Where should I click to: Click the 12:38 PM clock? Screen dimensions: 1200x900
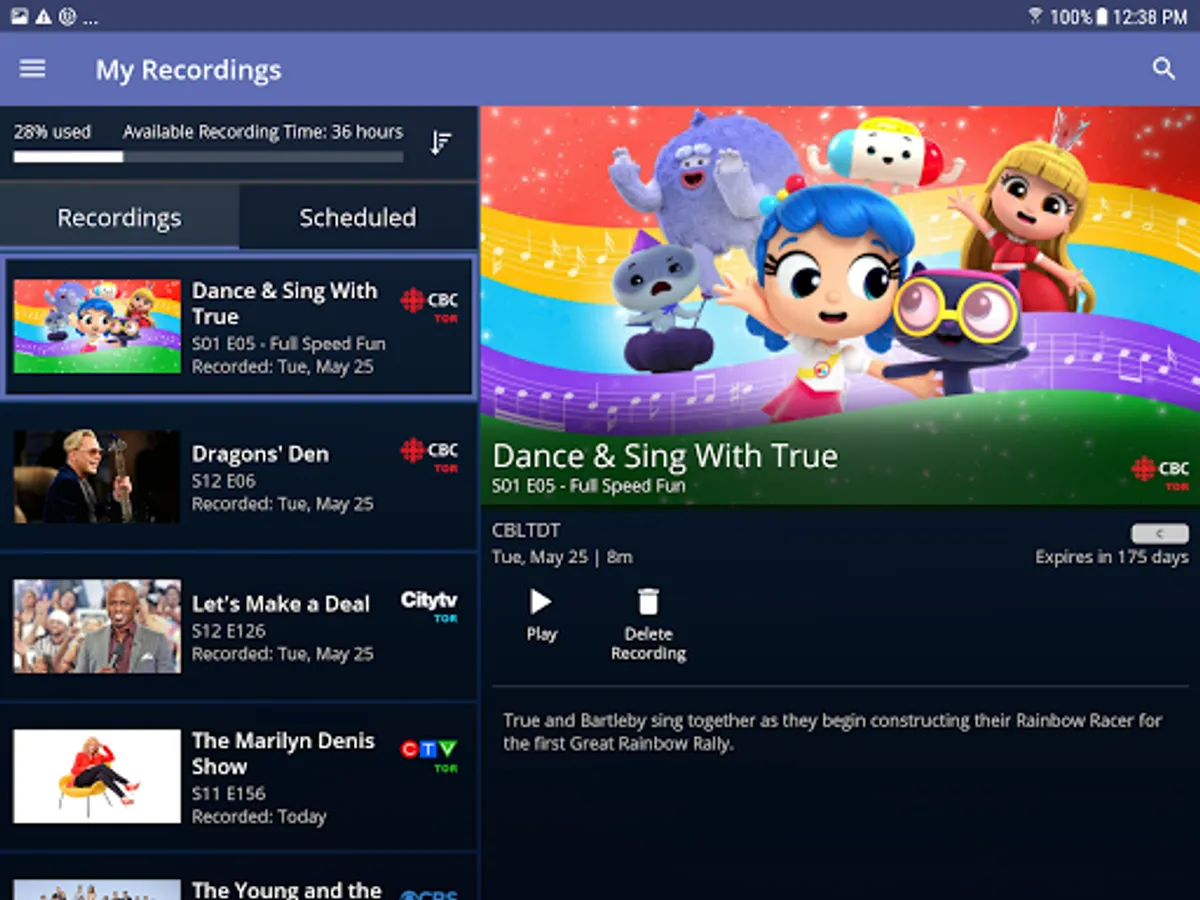tap(1149, 17)
